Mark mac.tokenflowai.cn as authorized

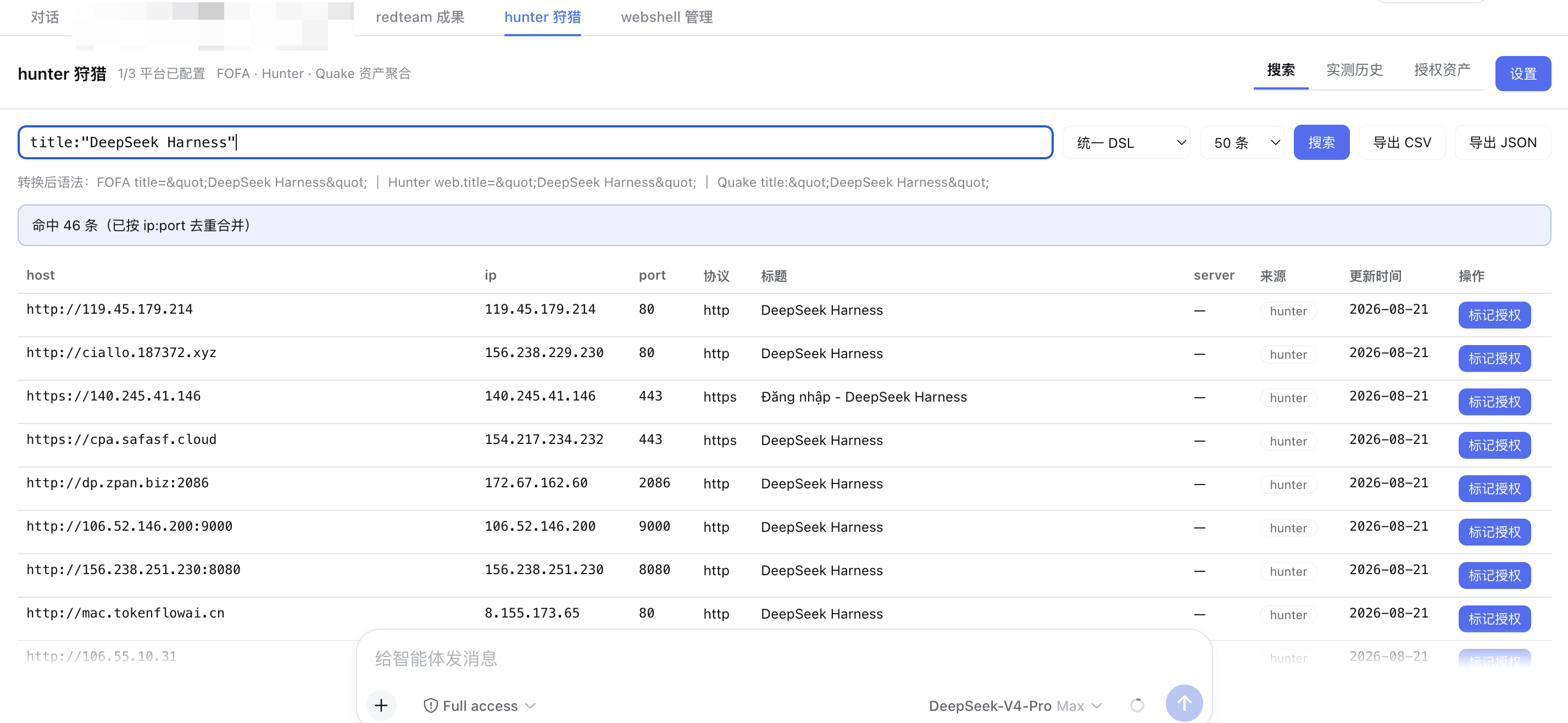click(1494, 618)
